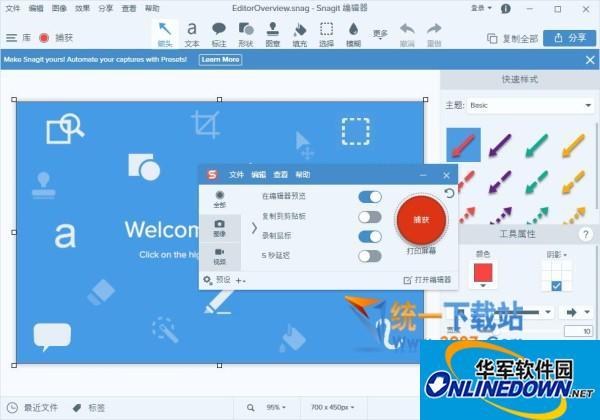
Task: Open the theme Basic dropdown
Action: click(530, 105)
